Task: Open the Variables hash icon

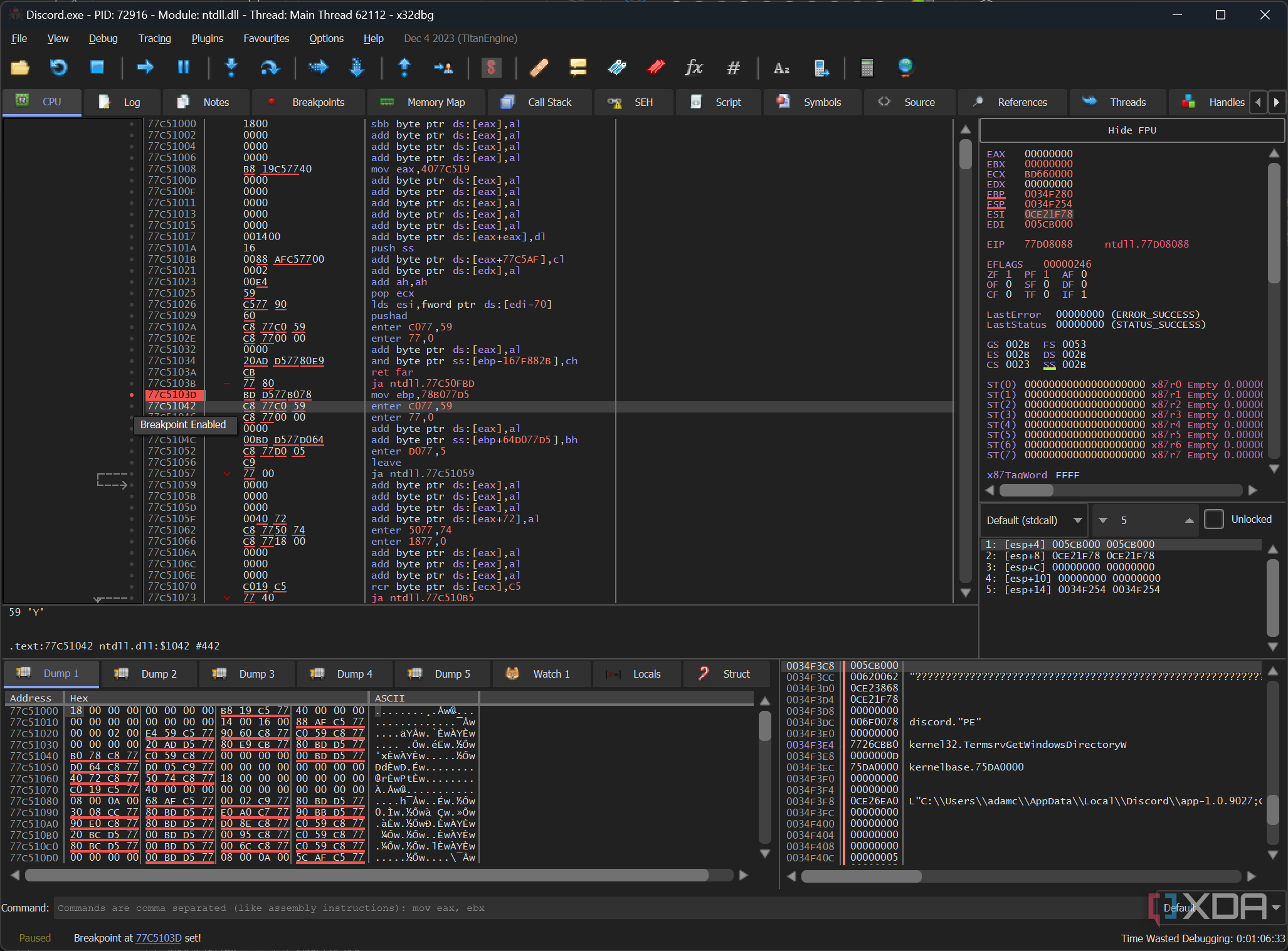Action: click(733, 67)
